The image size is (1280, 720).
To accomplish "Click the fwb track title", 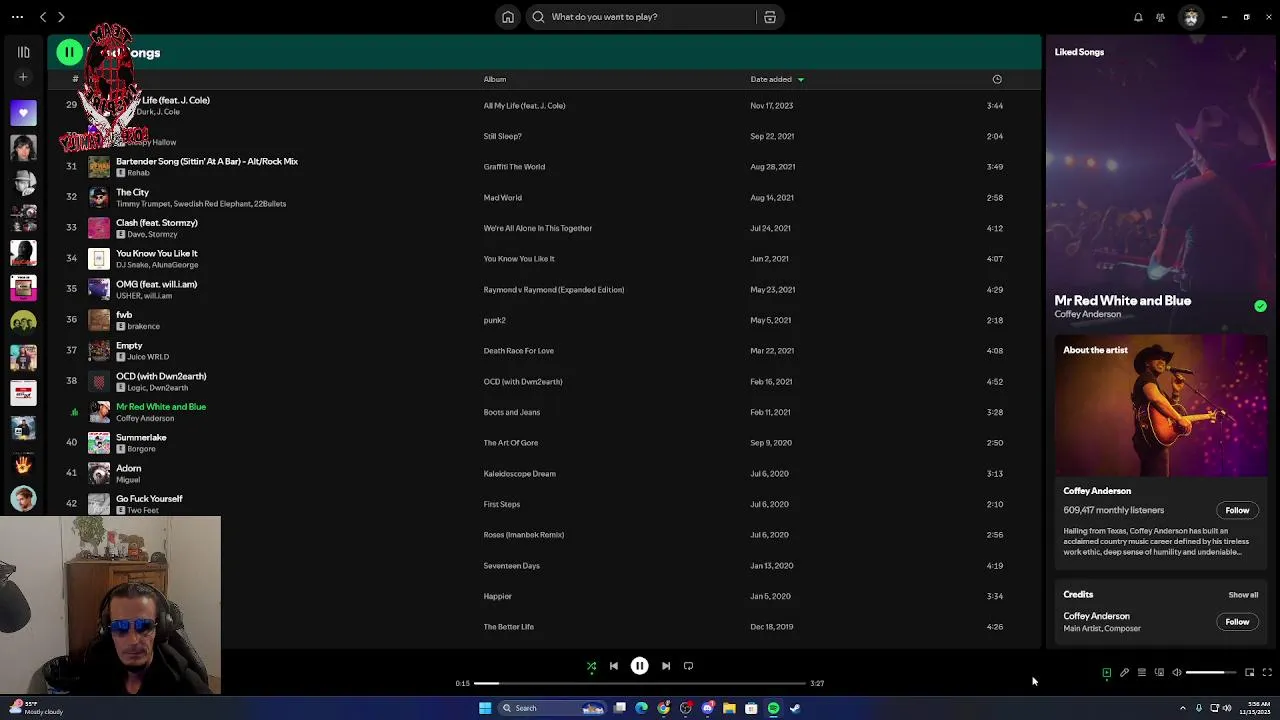I will point(124,315).
